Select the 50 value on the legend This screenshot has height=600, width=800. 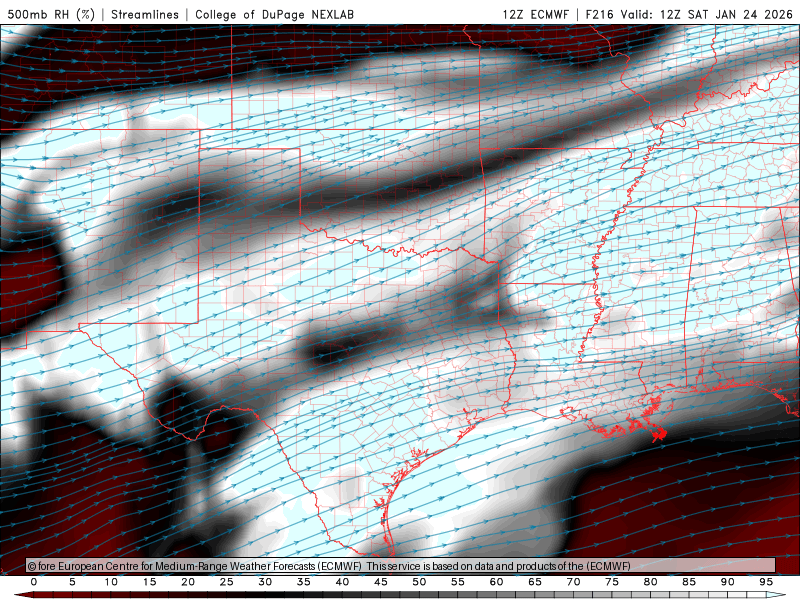(419, 582)
